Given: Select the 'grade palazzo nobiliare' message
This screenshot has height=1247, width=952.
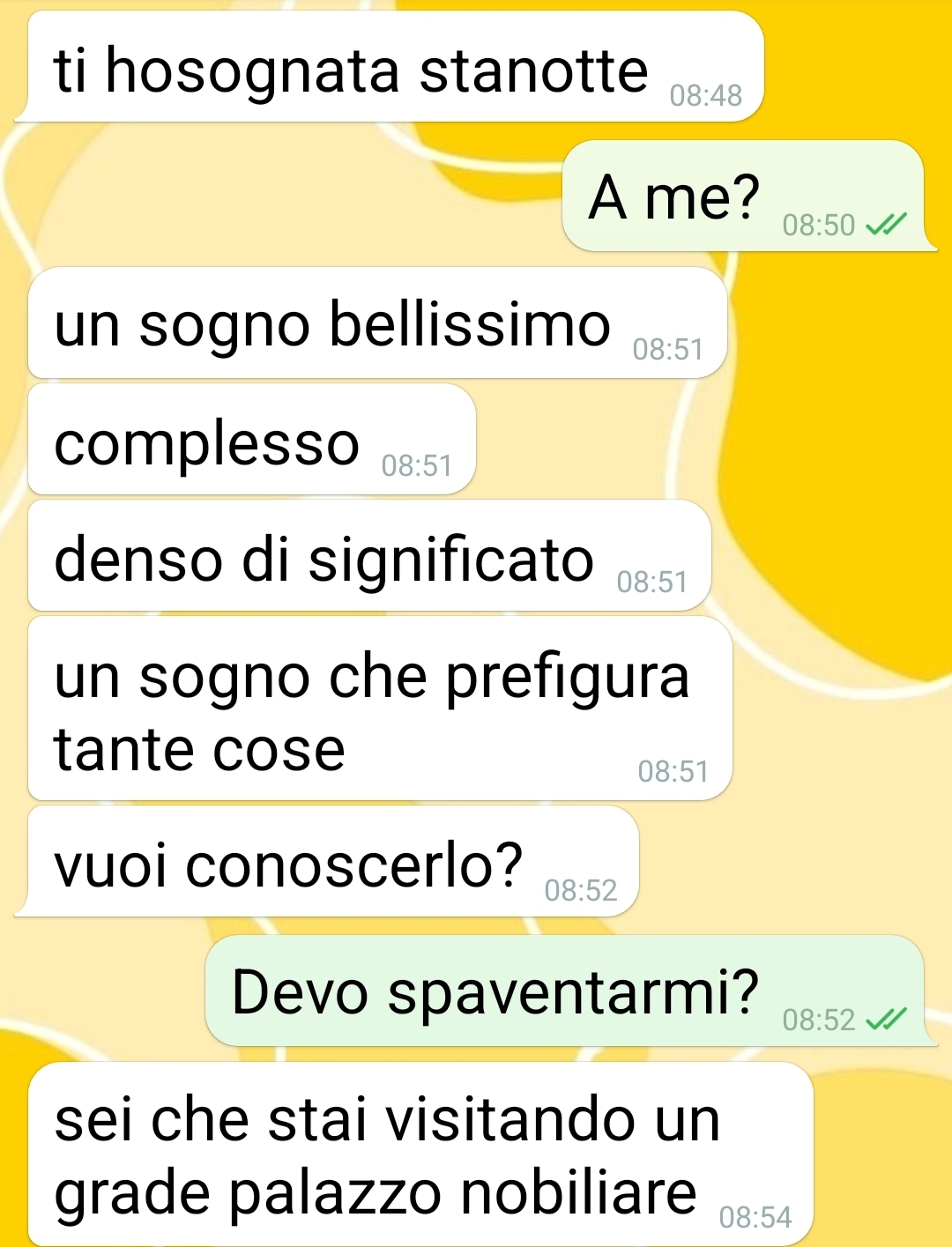Looking at the screenshot, I should (x=420, y=1154).
